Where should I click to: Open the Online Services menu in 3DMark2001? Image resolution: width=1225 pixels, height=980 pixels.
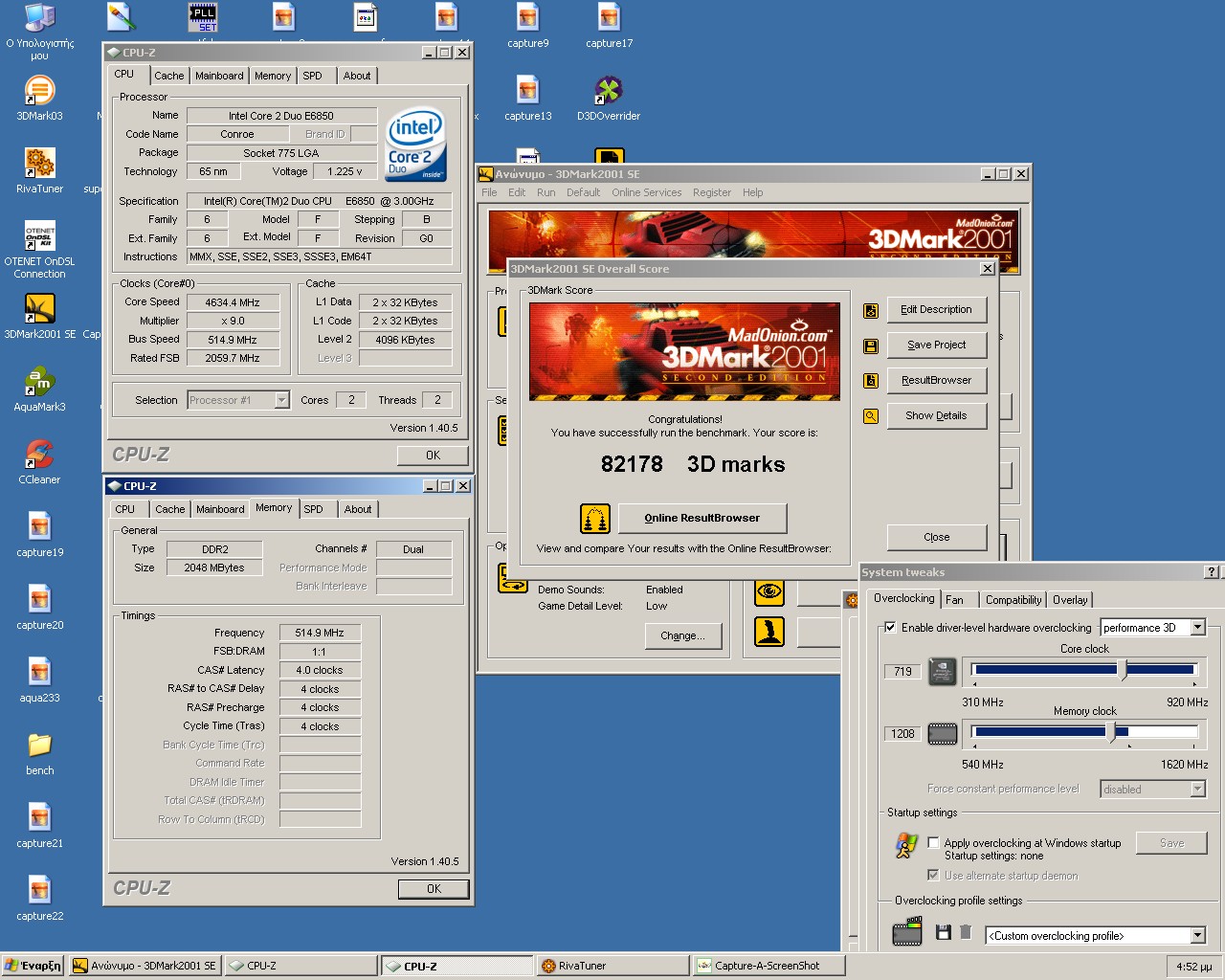point(647,192)
